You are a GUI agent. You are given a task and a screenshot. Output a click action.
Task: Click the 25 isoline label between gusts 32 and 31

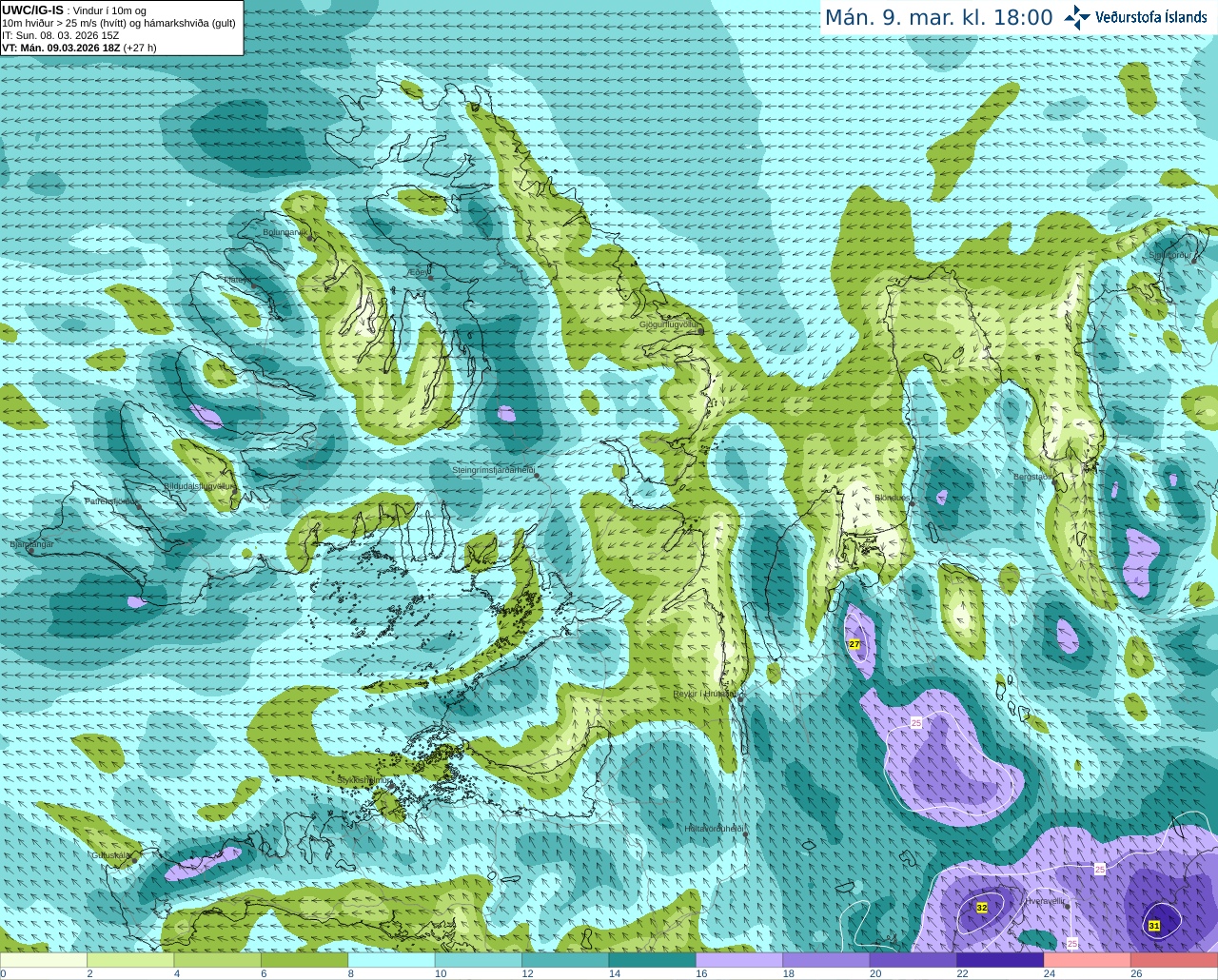click(1100, 869)
